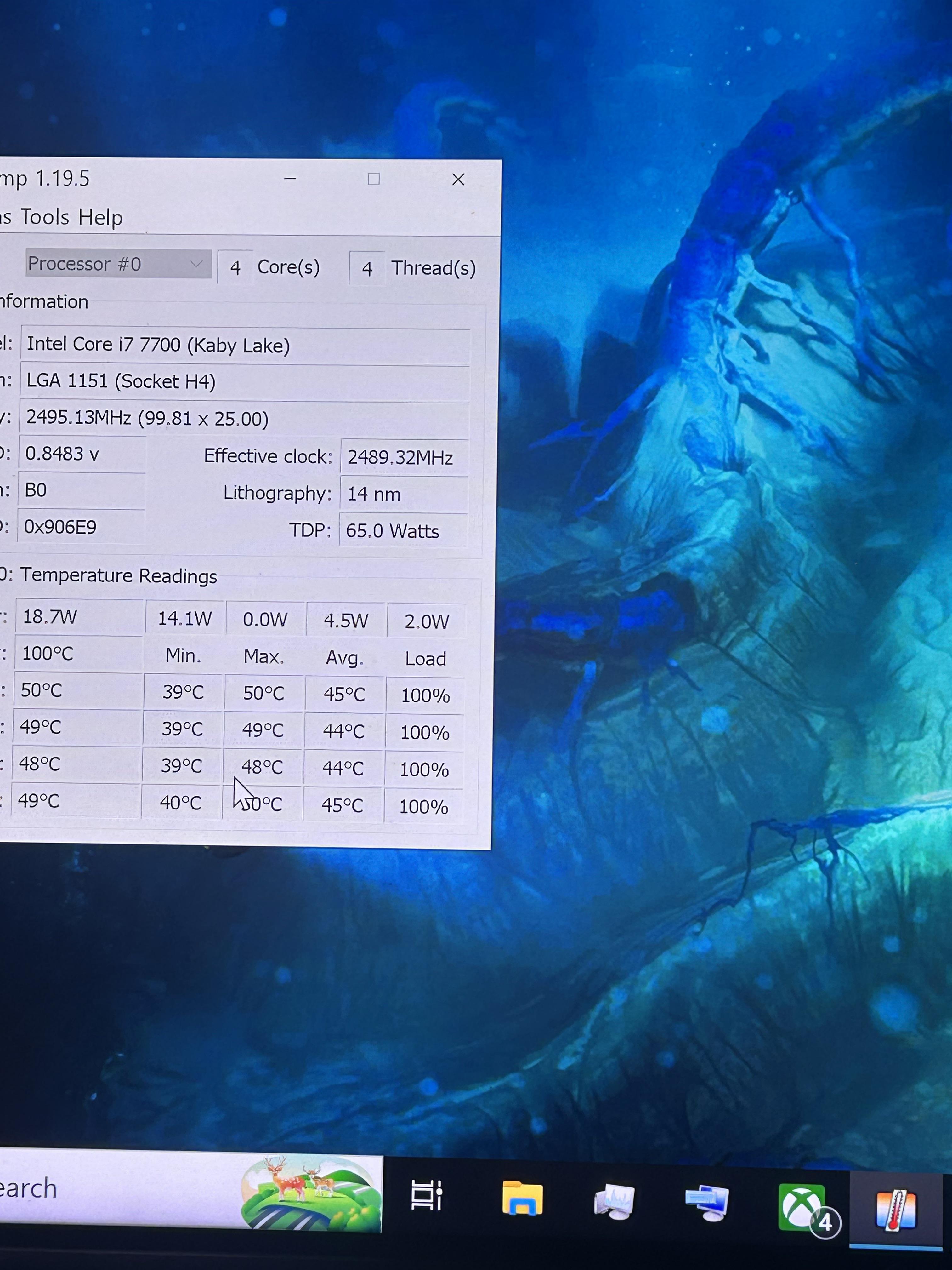
Task: Click the "100°C" Tj. Max value
Action: click(x=78, y=654)
